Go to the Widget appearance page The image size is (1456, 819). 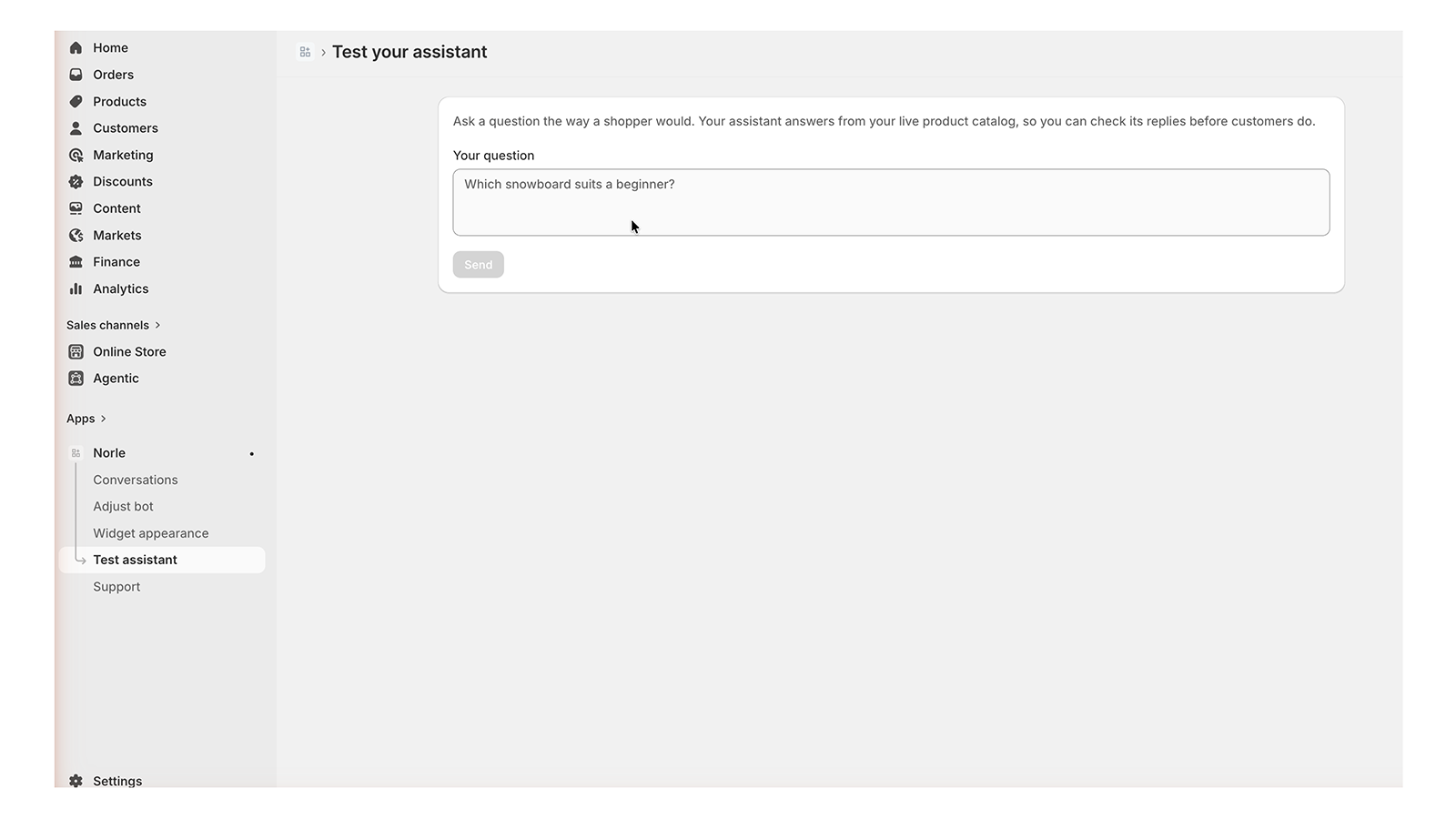[150, 533]
